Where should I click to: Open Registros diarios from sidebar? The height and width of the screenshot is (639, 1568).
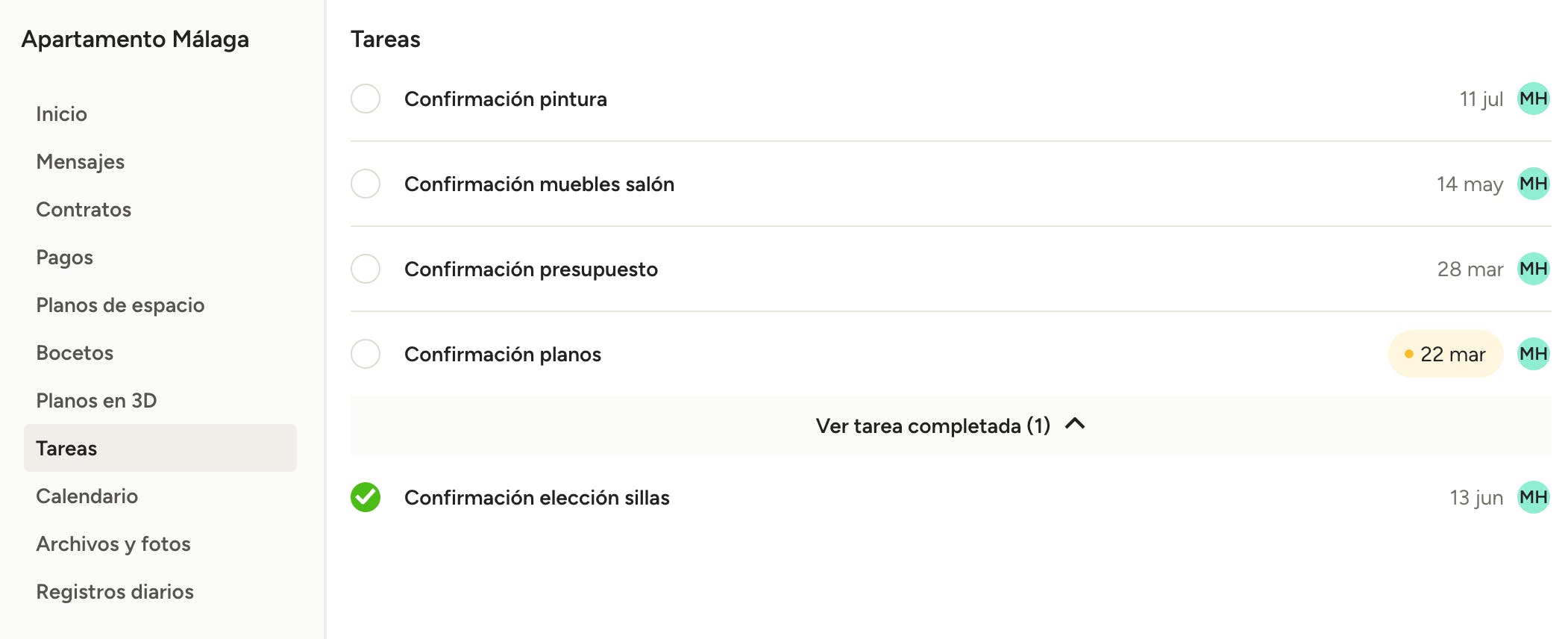tap(115, 592)
